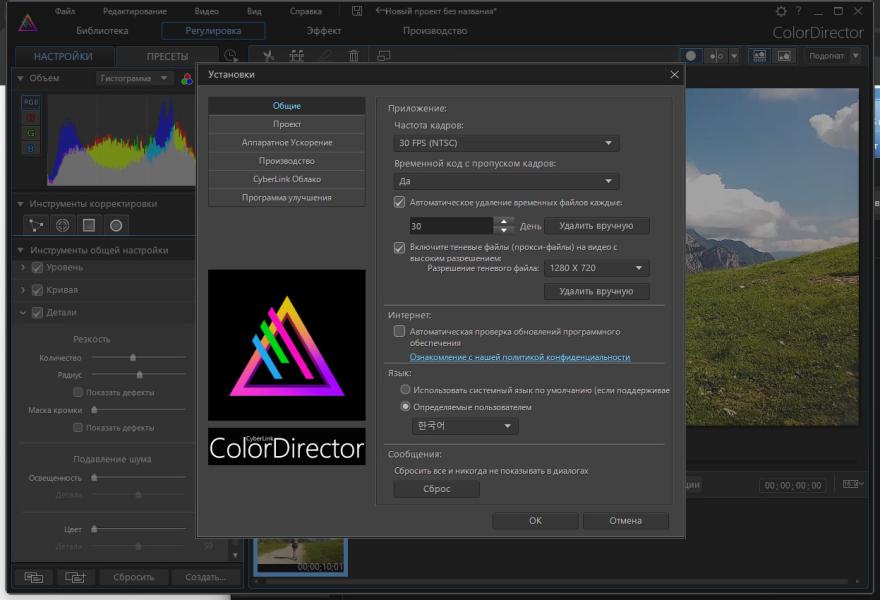Select the split scissors tool in toolbar
The height and width of the screenshot is (600, 880).
268,56
